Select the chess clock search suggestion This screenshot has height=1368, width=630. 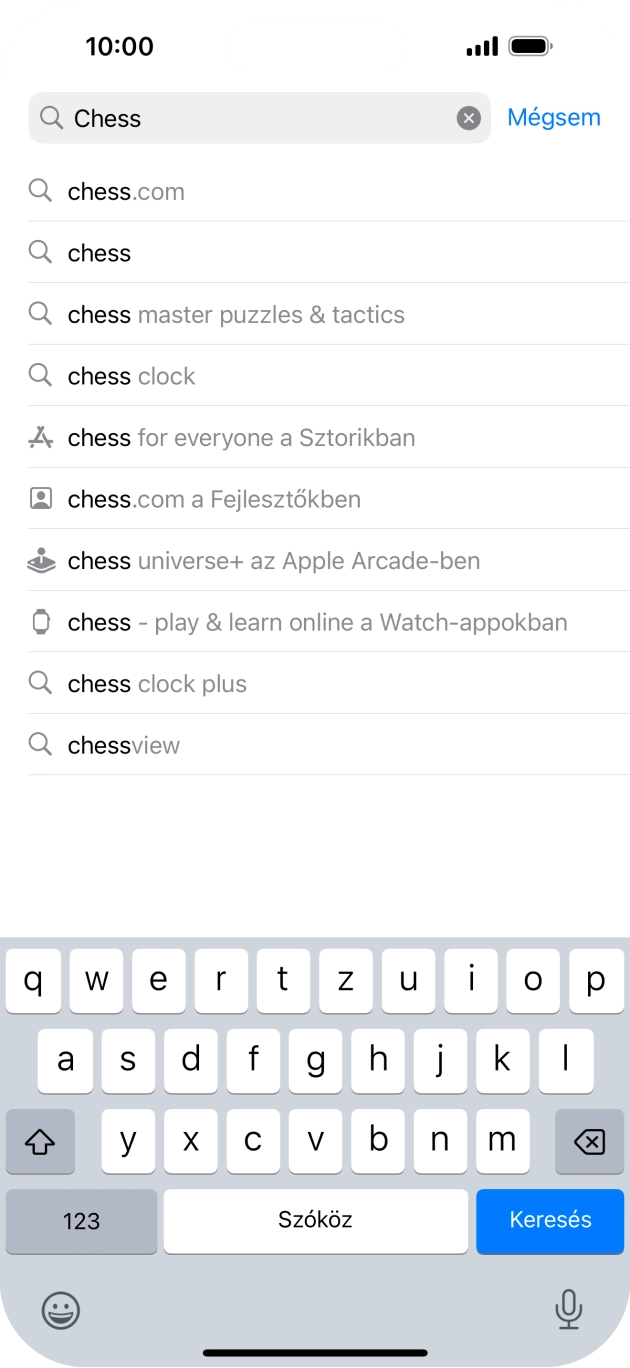[130, 375]
